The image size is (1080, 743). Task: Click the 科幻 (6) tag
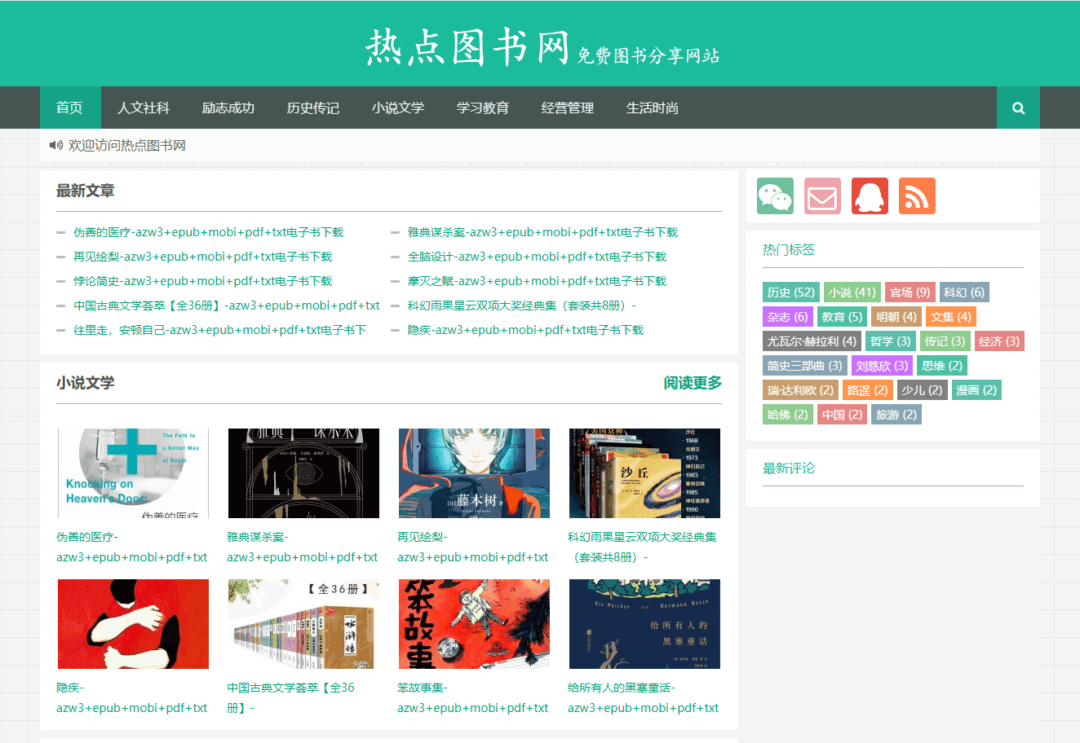(963, 293)
